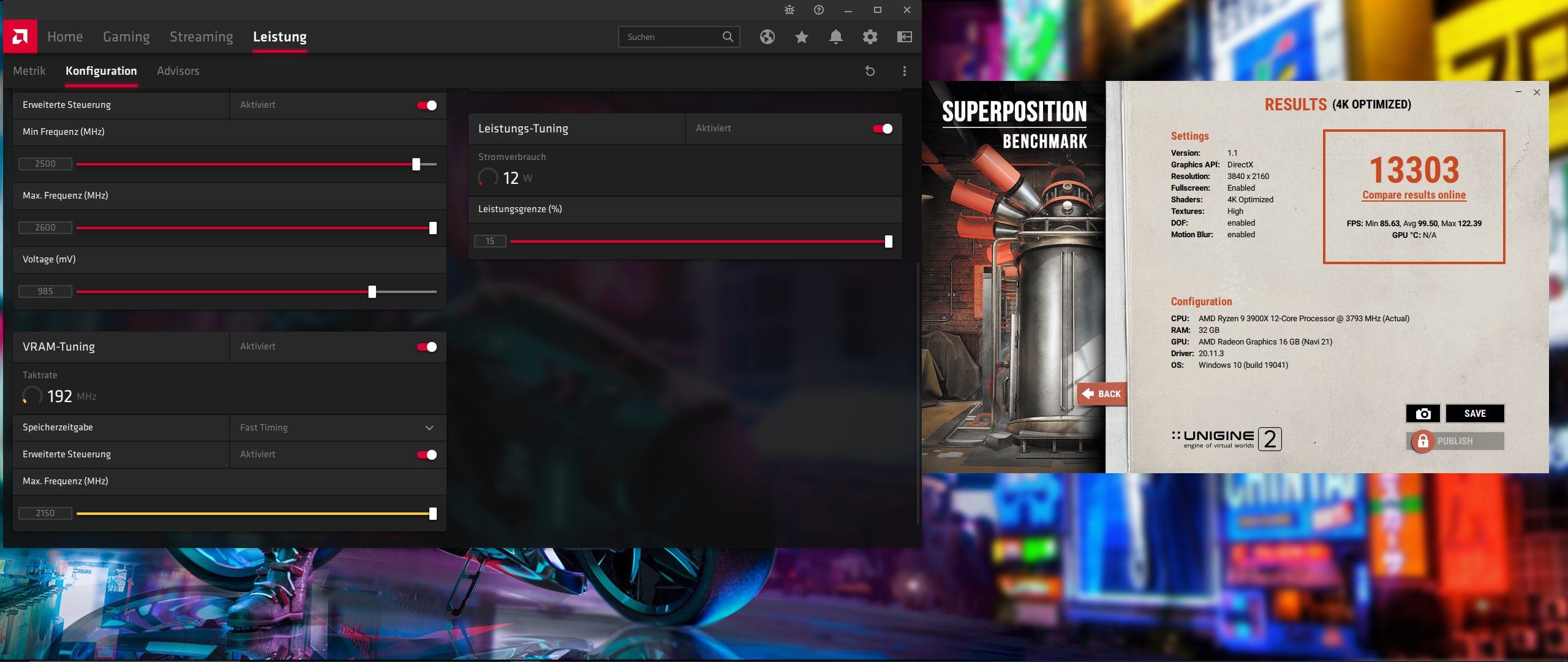Image resolution: width=1568 pixels, height=662 pixels.
Task: Click the AMD logo icon
Action: [x=20, y=37]
